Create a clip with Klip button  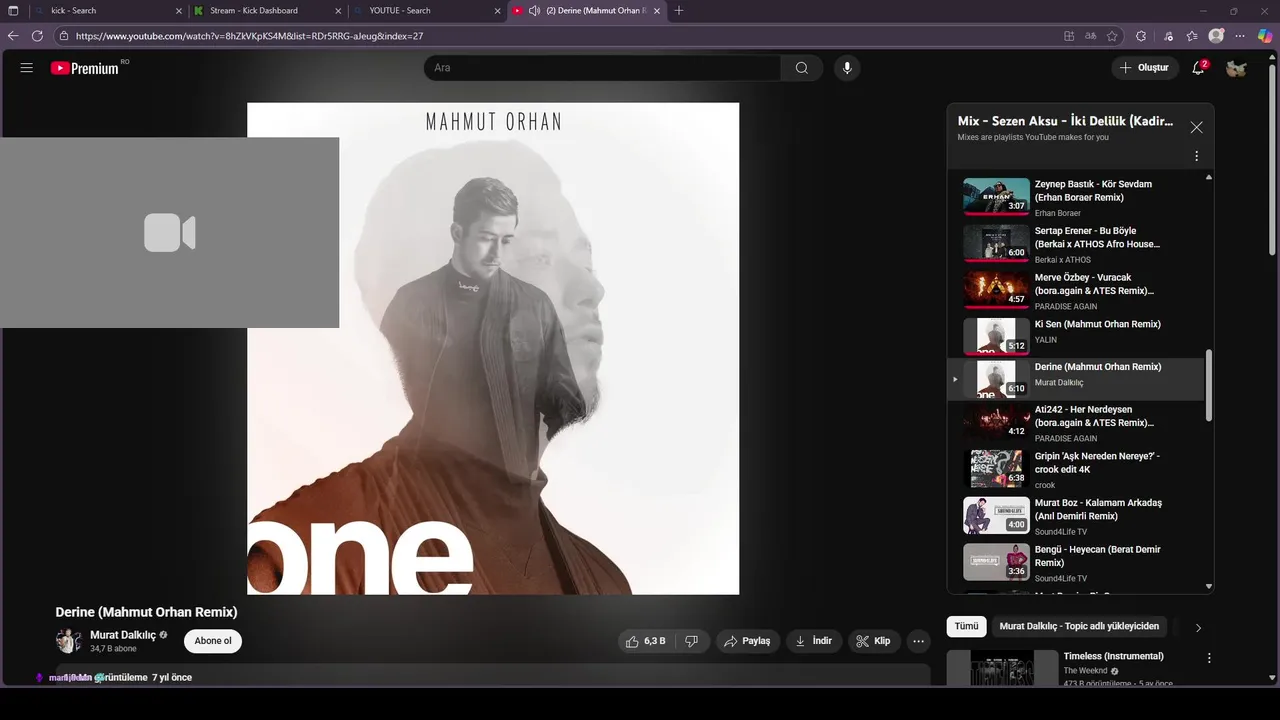873,641
